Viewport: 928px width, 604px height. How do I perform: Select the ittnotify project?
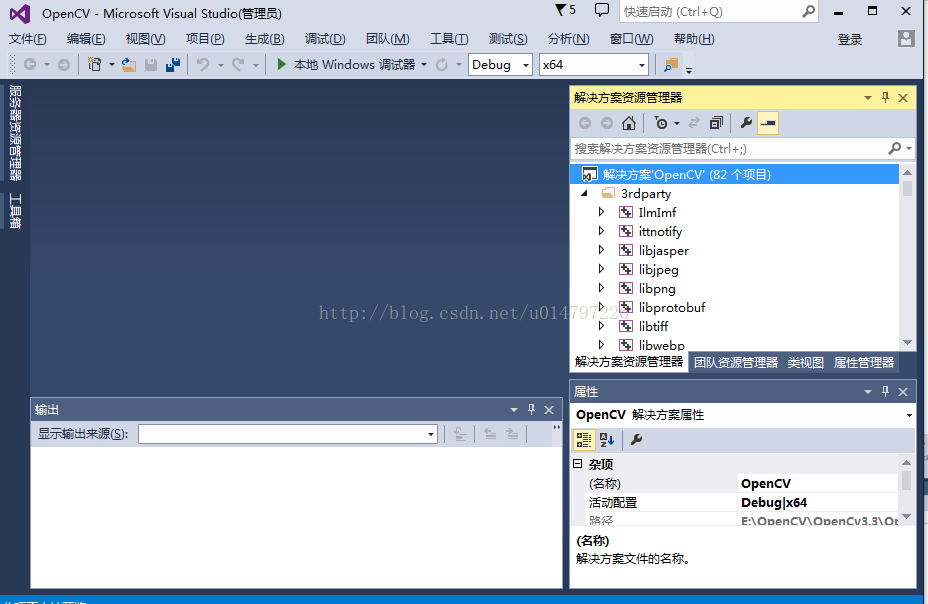pos(660,231)
